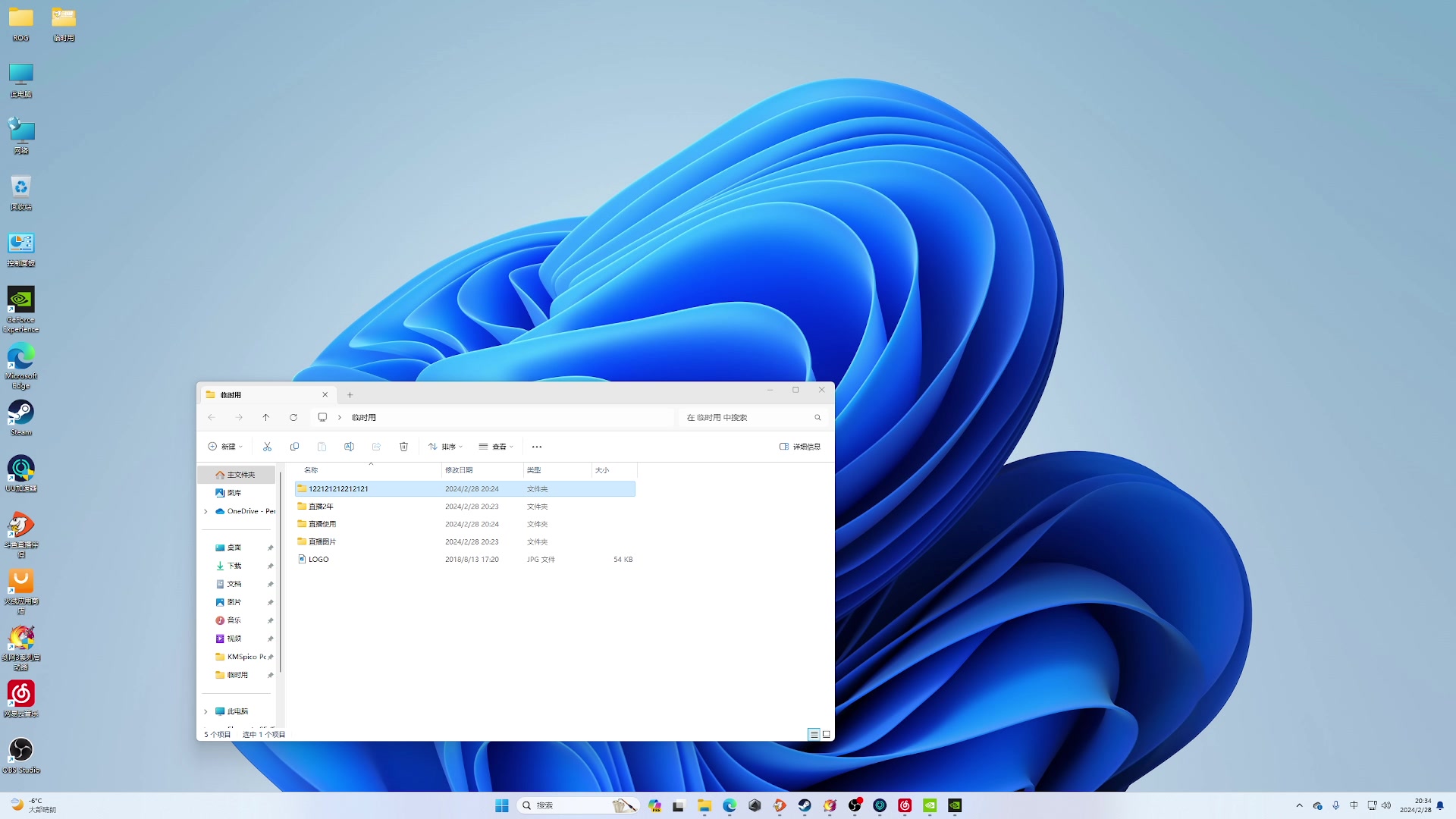Click the Steam icon in the taskbar
The width and height of the screenshot is (1456, 819).
point(805,805)
